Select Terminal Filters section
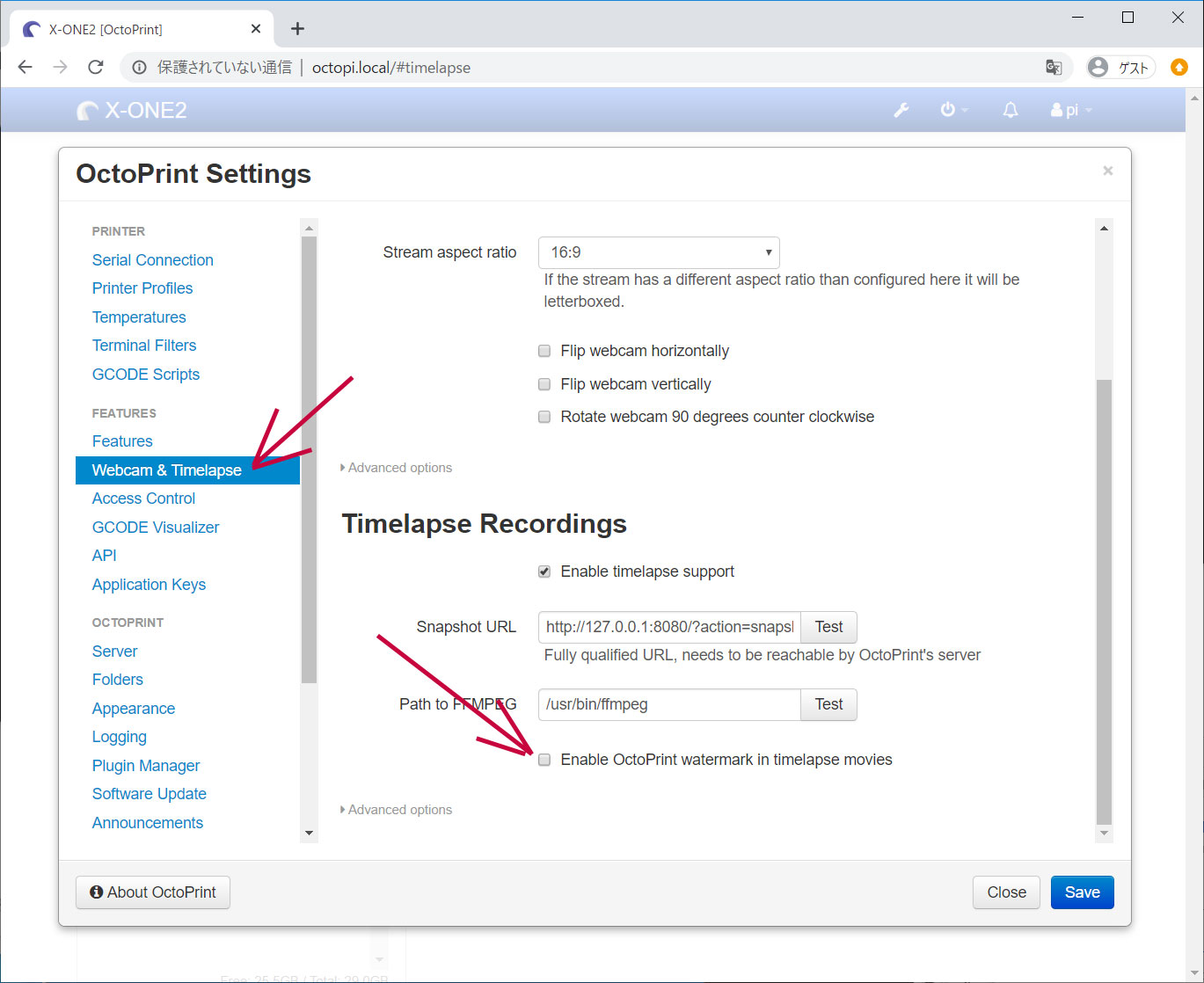Screen dimensions: 1204x983 tap(144, 346)
